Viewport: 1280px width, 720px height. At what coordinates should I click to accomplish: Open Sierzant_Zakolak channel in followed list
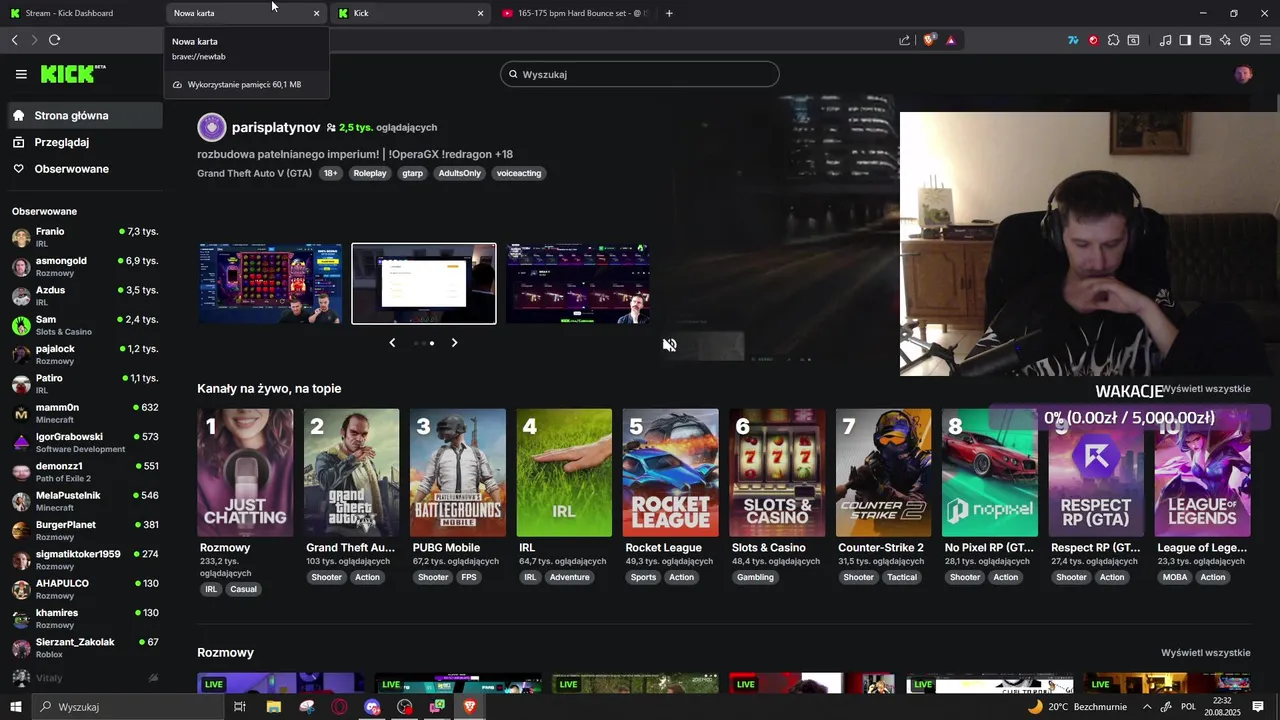click(85, 648)
